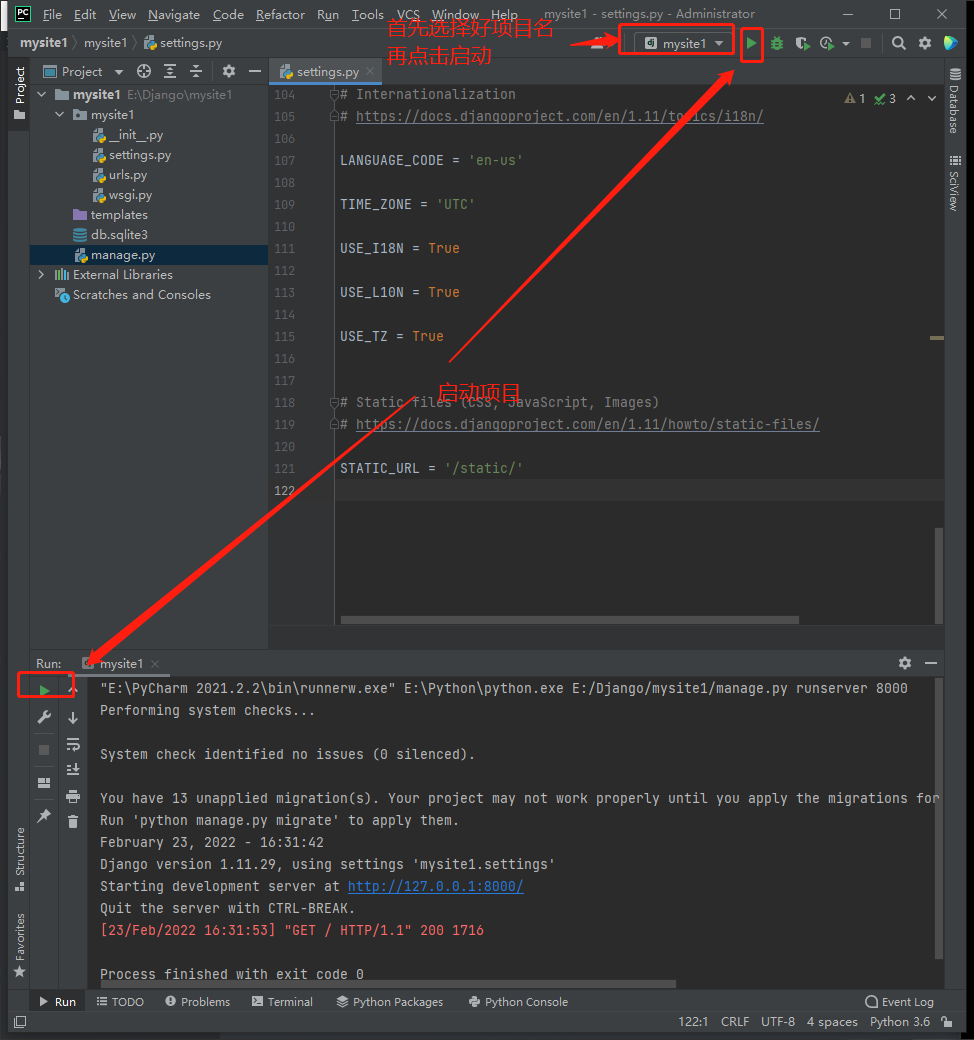This screenshot has width=974, height=1040.
Task: Start debugging with the green bug icon
Action: tap(777, 43)
